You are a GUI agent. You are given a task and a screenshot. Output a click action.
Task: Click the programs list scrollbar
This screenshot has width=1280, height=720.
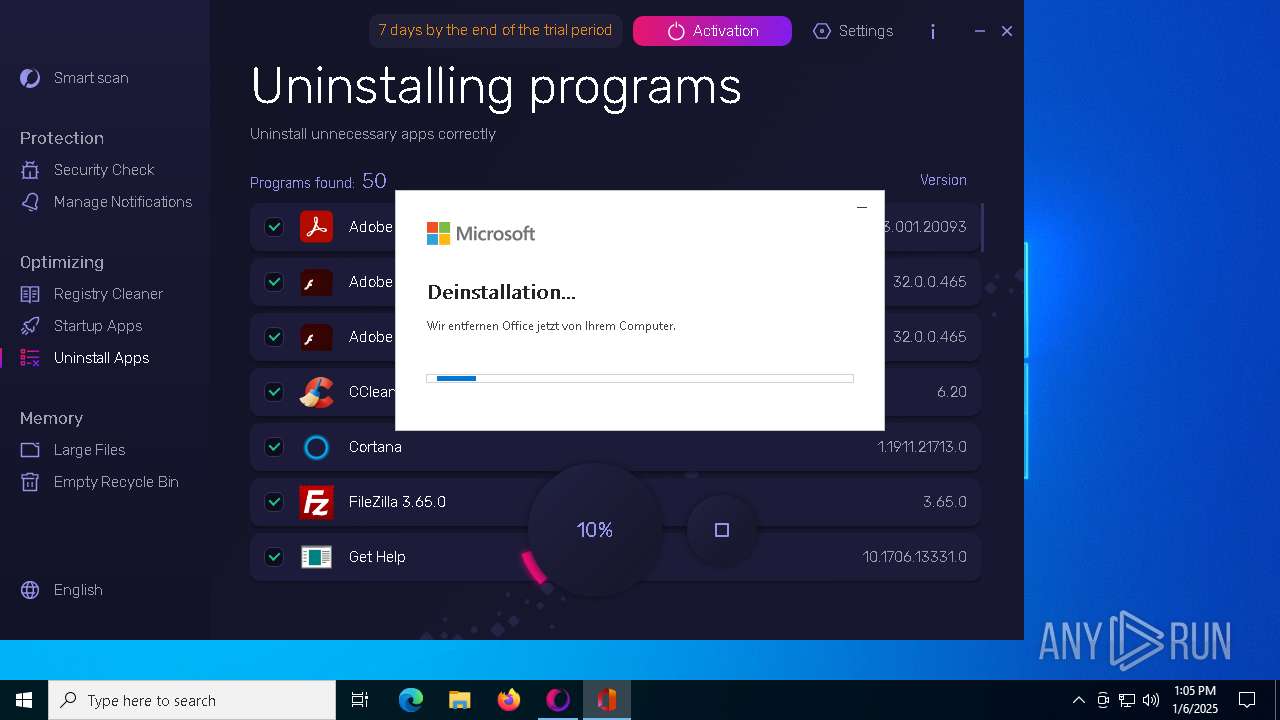tap(983, 228)
